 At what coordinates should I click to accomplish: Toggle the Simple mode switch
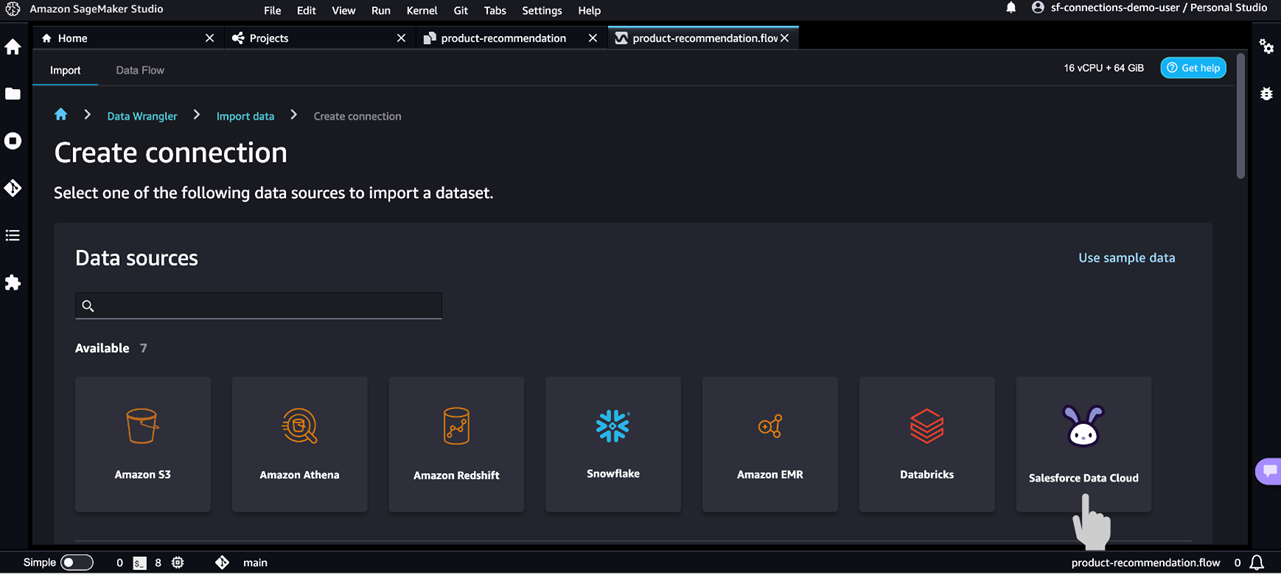[x=77, y=562]
